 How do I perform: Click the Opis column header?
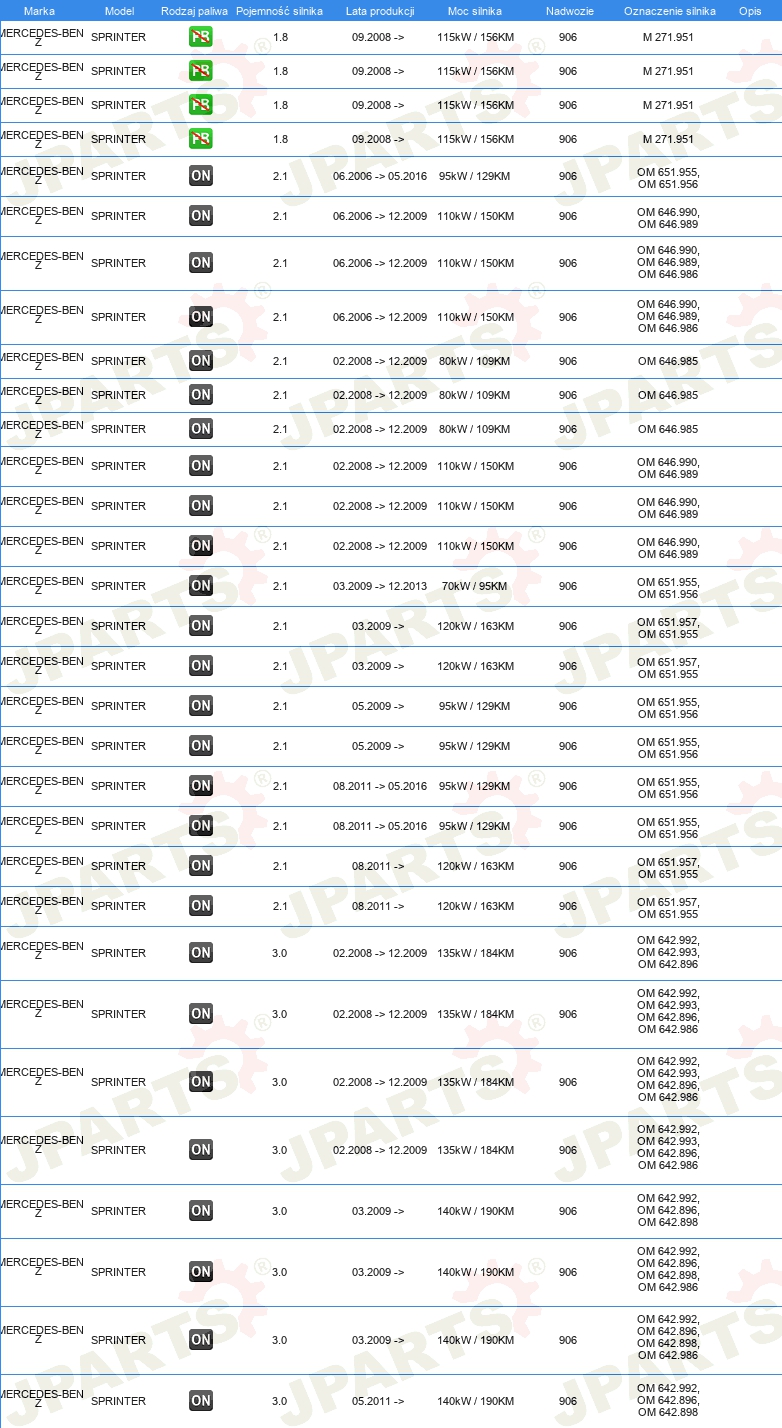[x=749, y=11]
